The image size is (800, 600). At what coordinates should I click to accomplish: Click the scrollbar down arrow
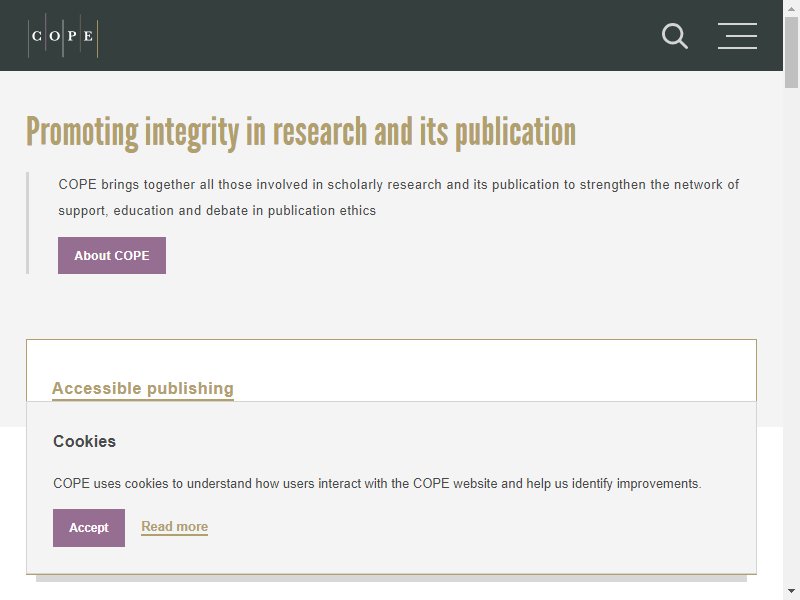(791, 592)
